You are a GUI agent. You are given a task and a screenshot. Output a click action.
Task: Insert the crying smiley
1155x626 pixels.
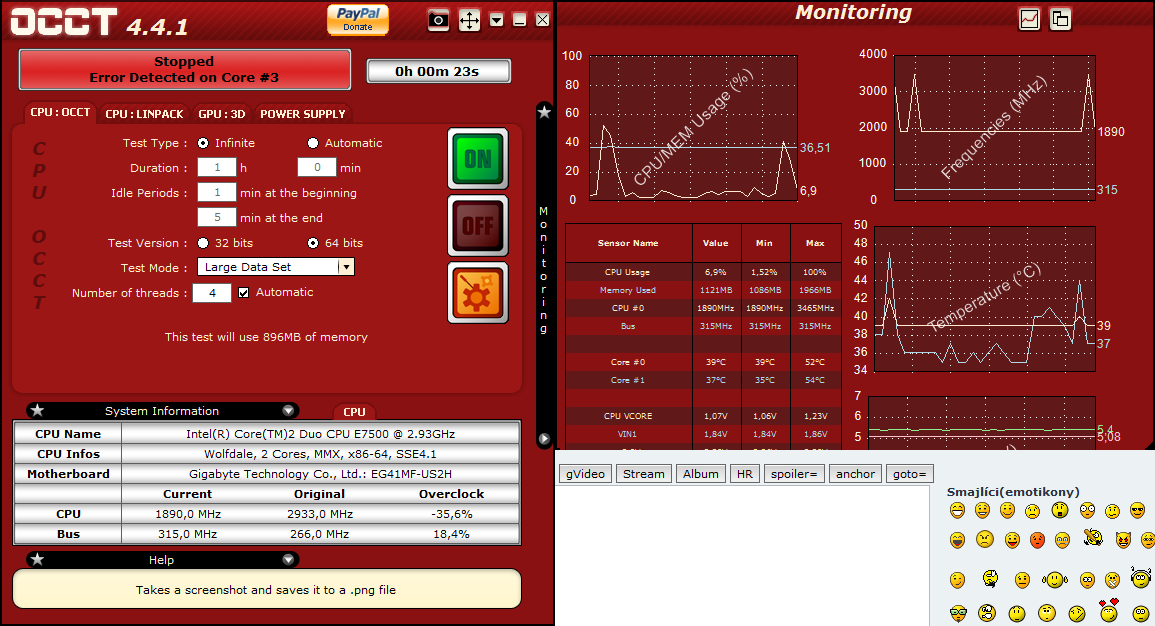tap(1062, 541)
